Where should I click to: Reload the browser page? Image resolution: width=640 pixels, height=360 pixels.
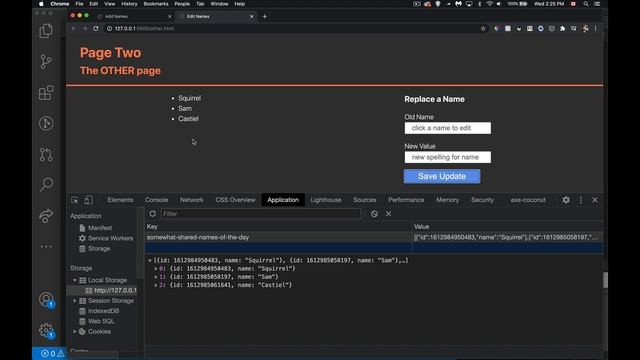point(96,29)
